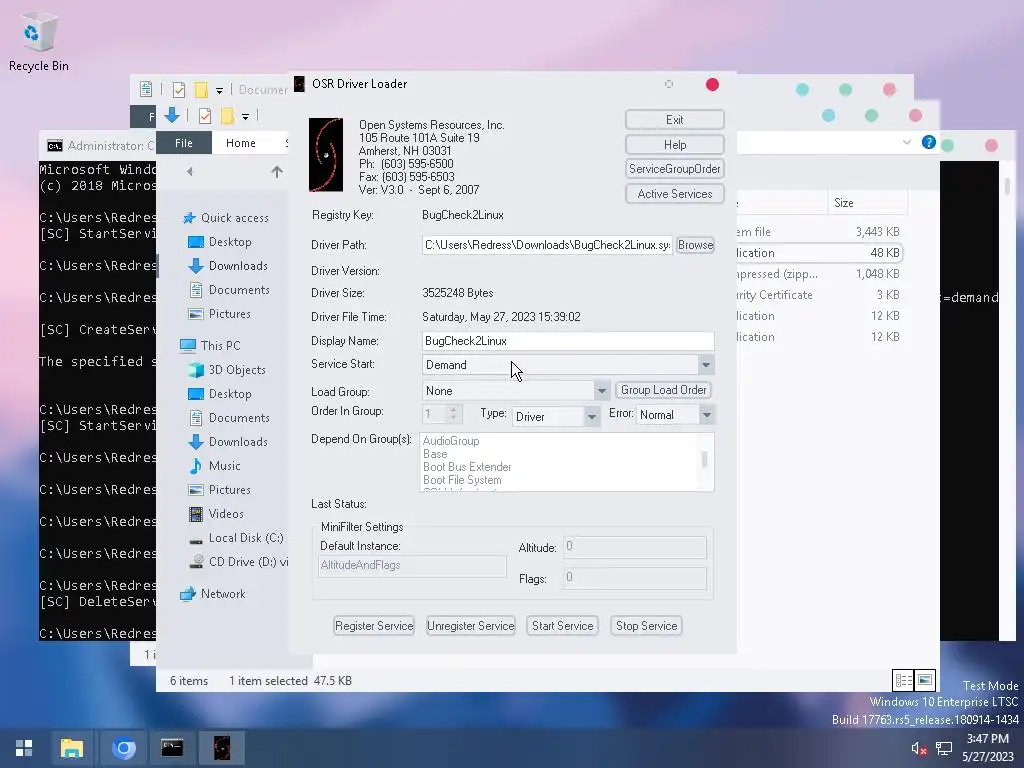Select Boot File System in dependency list
This screenshot has height=768, width=1024.
pos(462,480)
